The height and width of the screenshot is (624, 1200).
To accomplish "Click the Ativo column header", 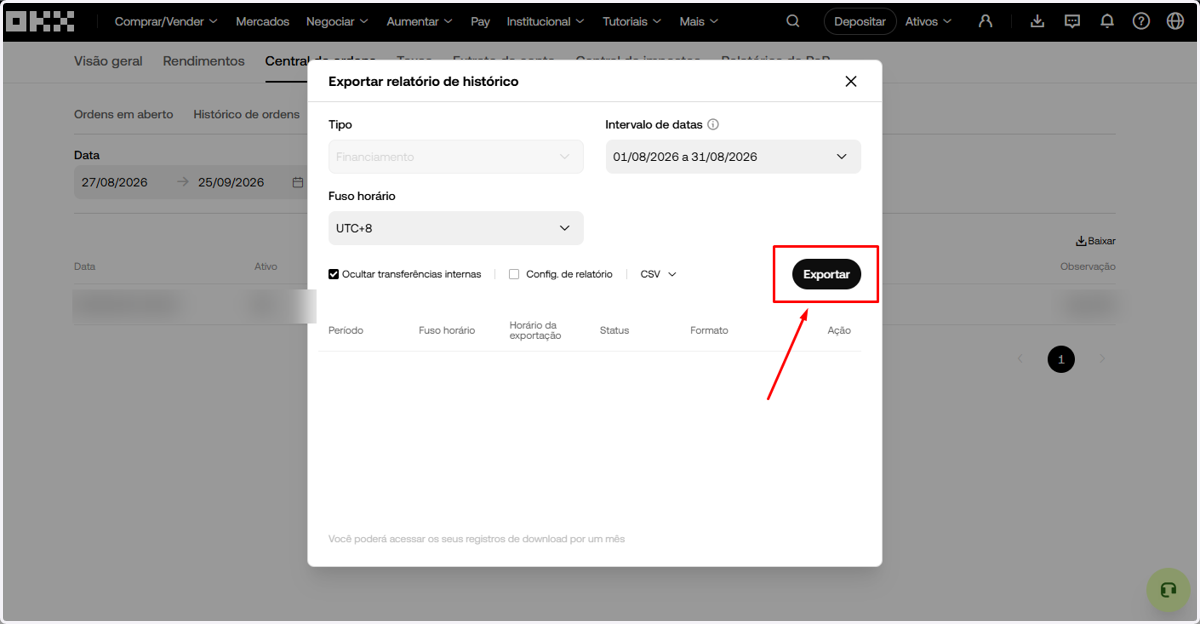I will (x=266, y=267).
